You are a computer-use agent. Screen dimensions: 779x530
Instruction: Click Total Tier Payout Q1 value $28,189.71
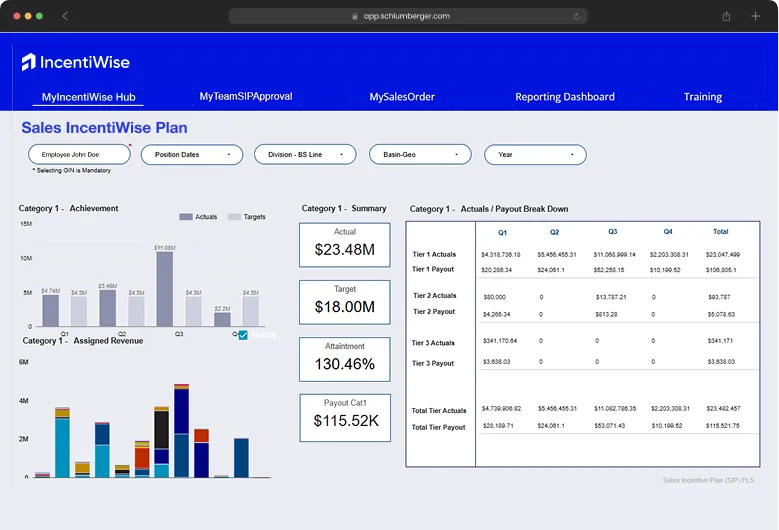(498, 426)
